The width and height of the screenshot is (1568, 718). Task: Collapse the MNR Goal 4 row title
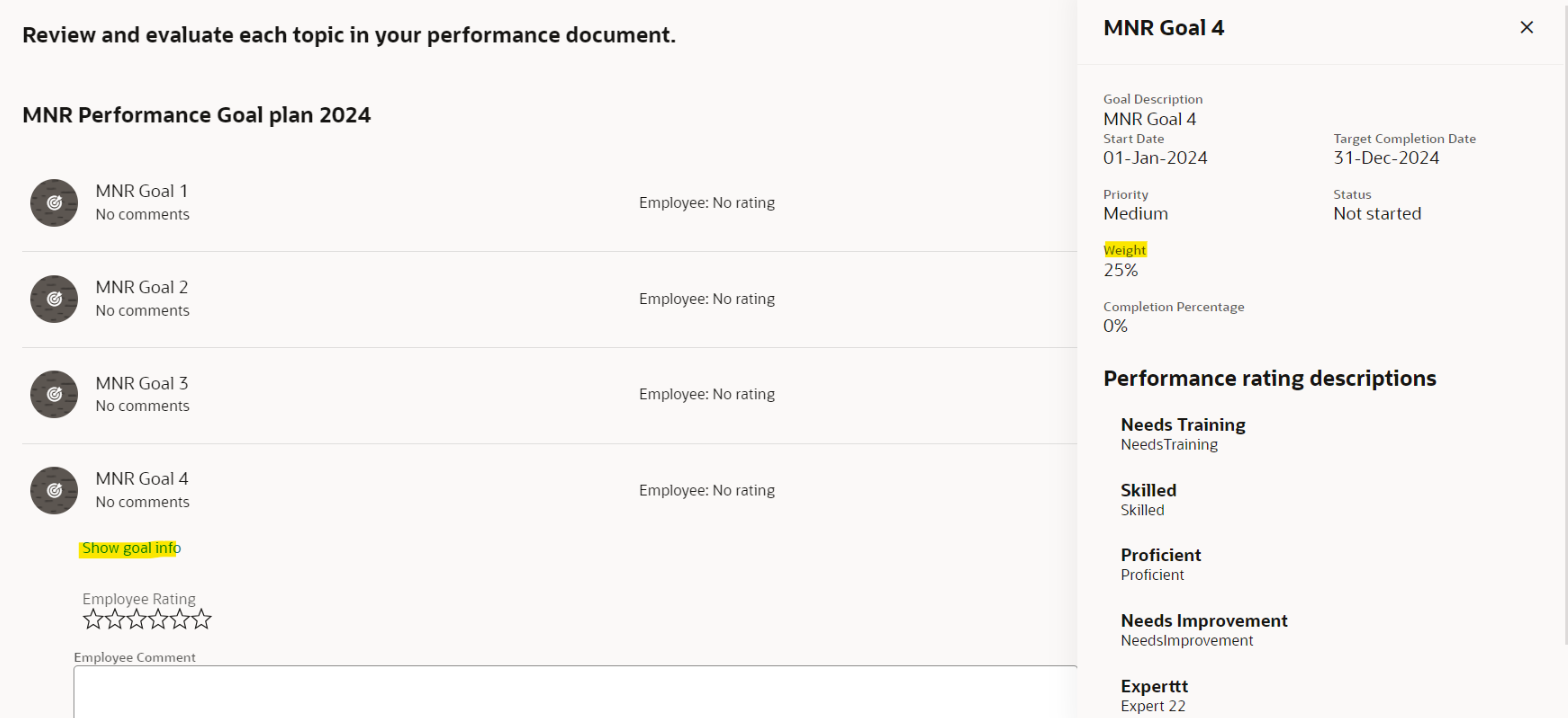coord(142,478)
